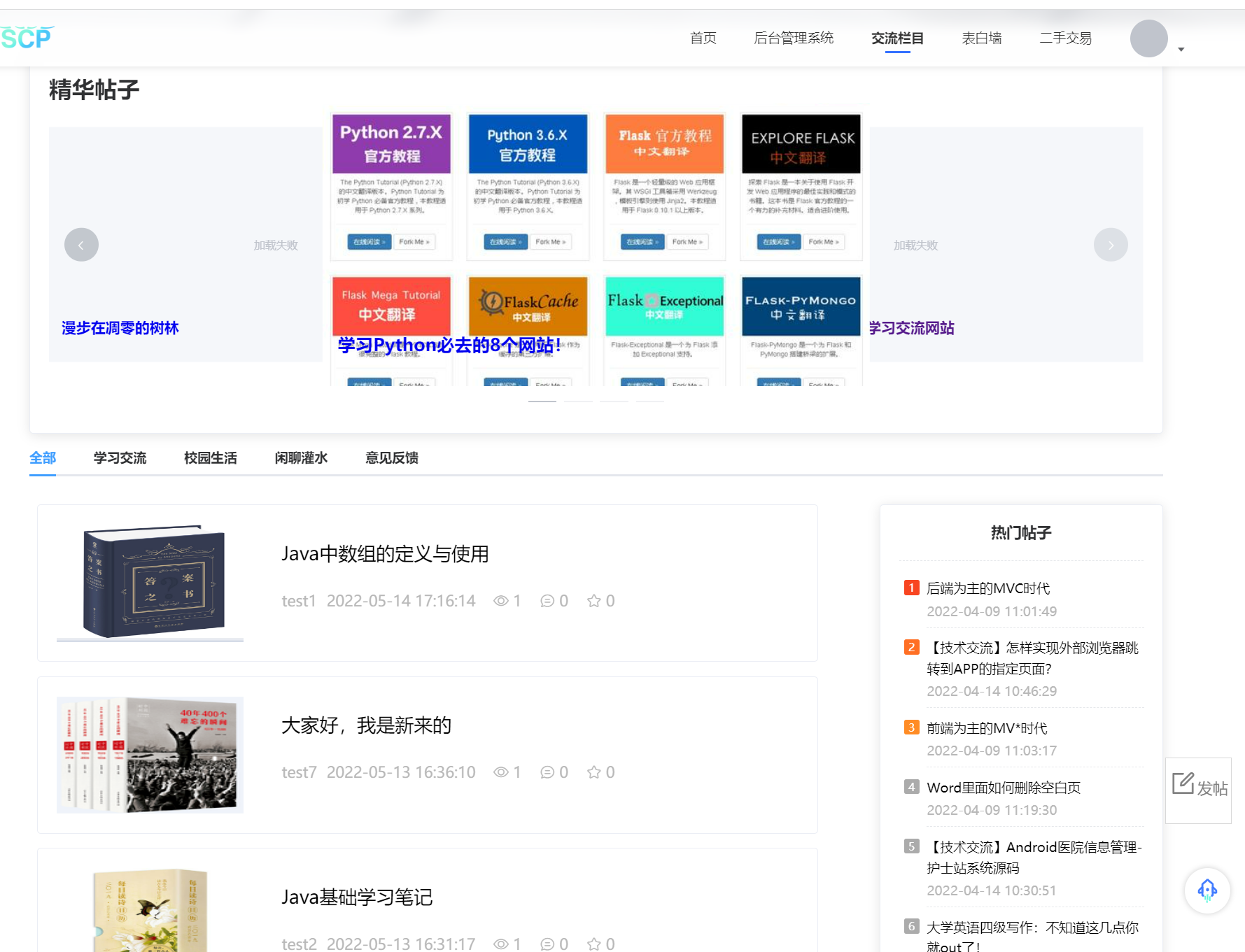Click star favorite icon on test2 post
This screenshot has width=1245, height=952.
pos(593,944)
